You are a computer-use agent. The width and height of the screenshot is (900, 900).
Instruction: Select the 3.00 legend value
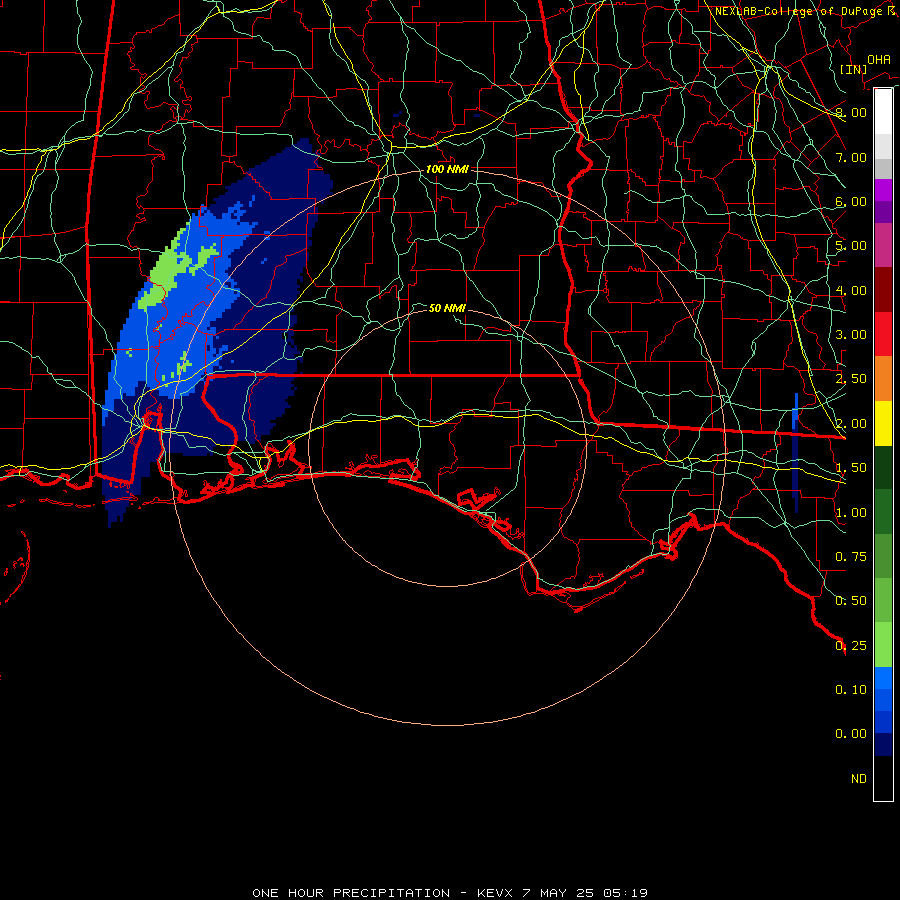click(851, 335)
